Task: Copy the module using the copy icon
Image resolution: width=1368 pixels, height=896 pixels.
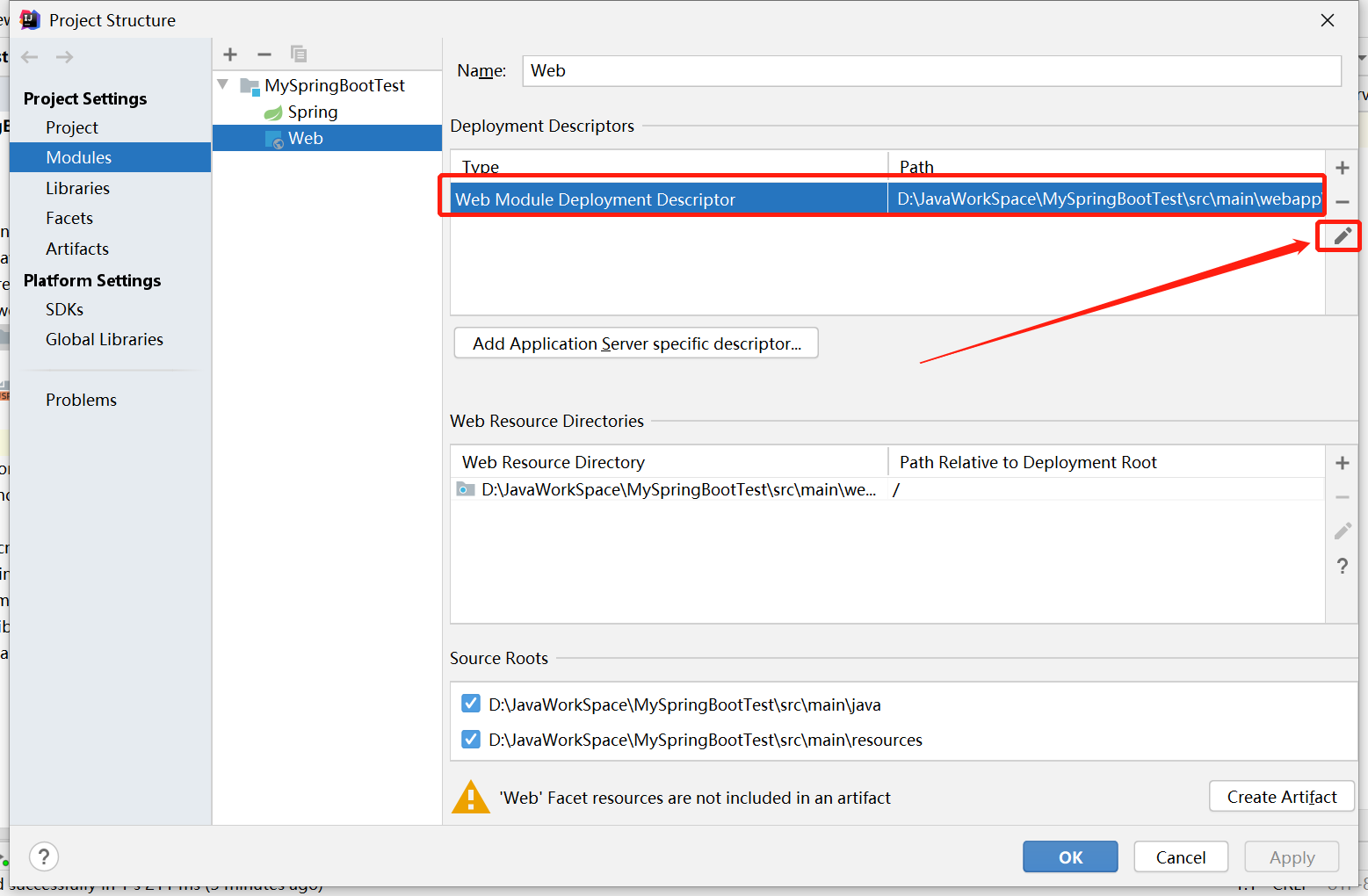Action: (299, 54)
